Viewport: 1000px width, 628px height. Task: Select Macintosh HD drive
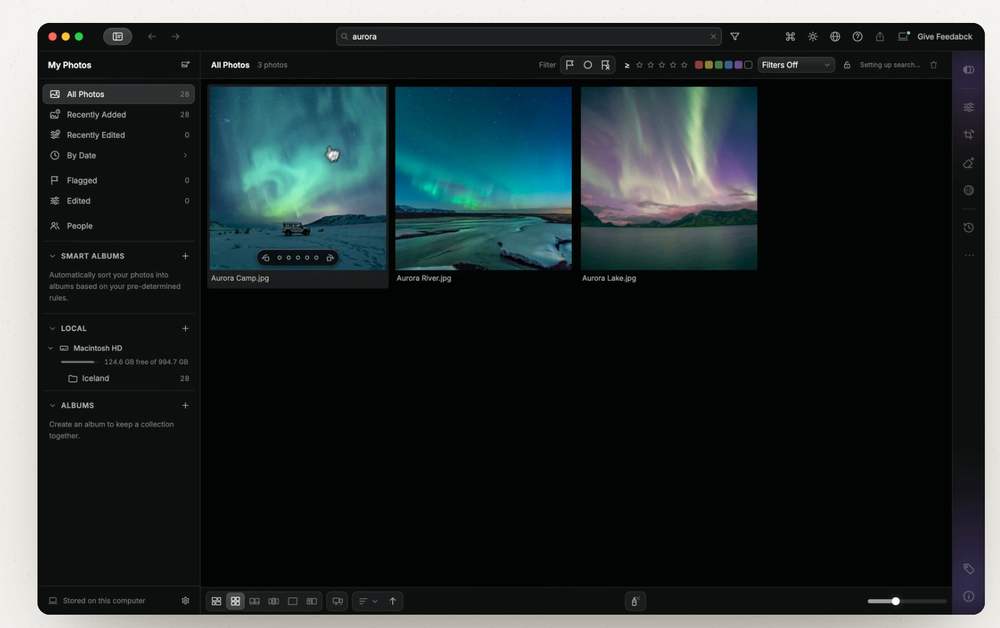point(97,348)
